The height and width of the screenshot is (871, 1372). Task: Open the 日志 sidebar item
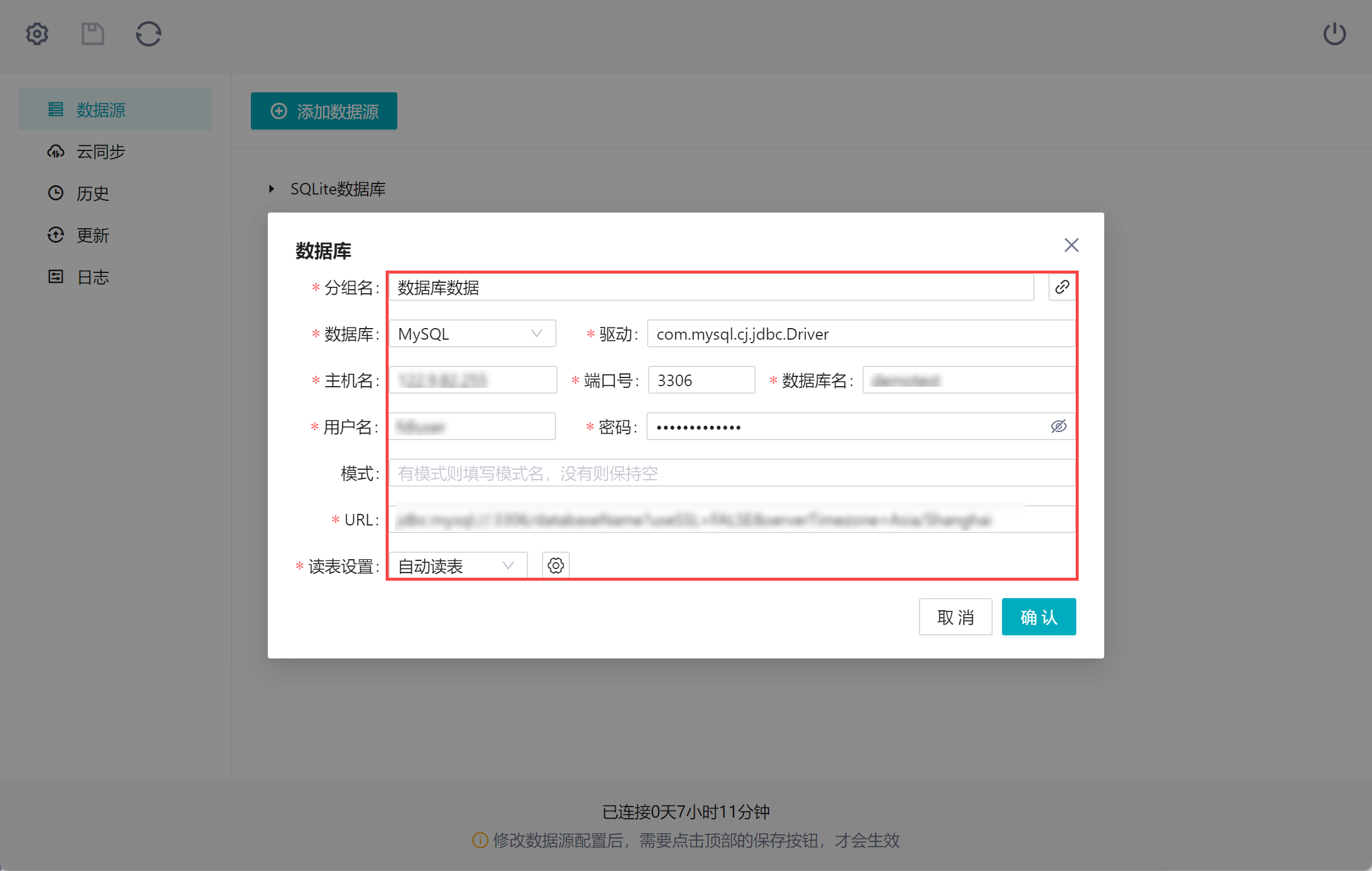[x=116, y=277]
